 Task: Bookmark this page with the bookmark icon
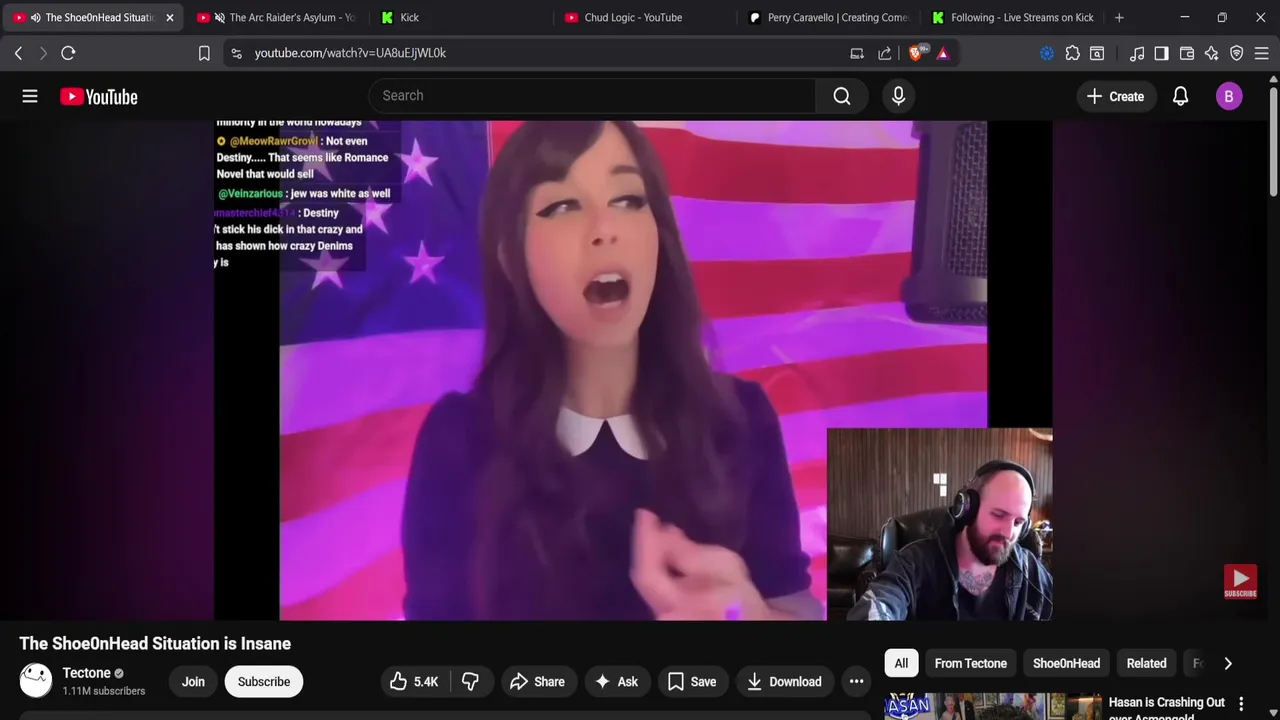pyautogui.click(x=204, y=53)
